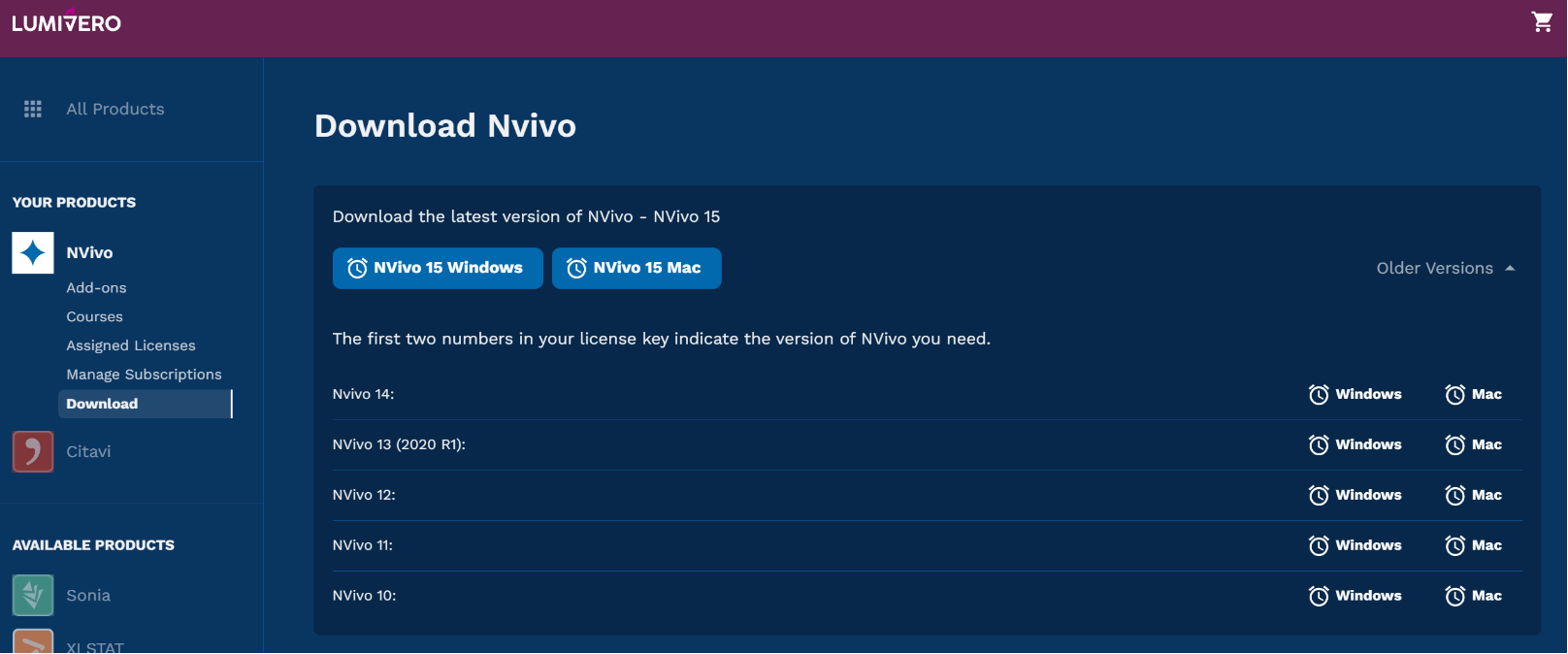Click Windows clock icon in NVivo 11 row
Viewport: 1568px width, 654px height.
coord(1319,546)
